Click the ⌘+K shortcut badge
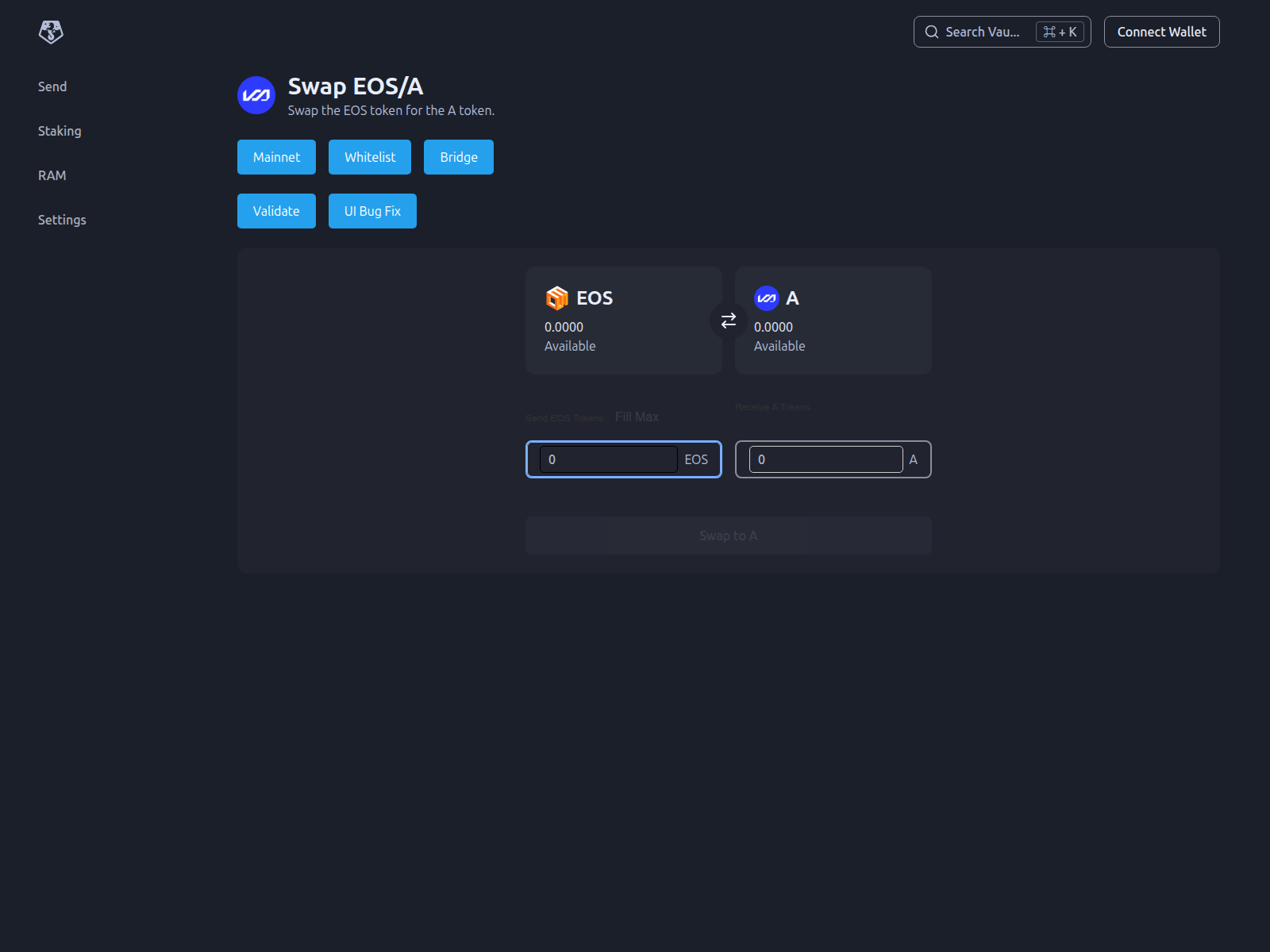The width and height of the screenshot is (1270, 952). tap(1059, 32)
